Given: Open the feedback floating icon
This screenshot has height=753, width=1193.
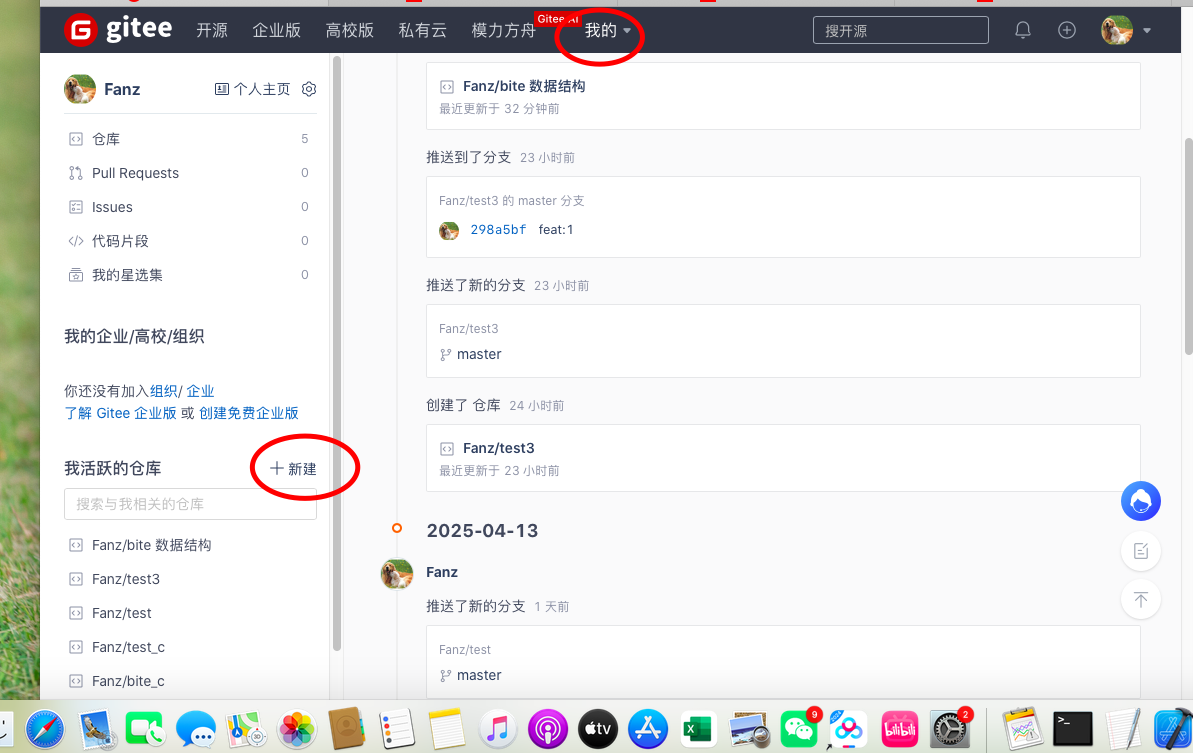Looking at the screenshot, I should (1140, 551).
